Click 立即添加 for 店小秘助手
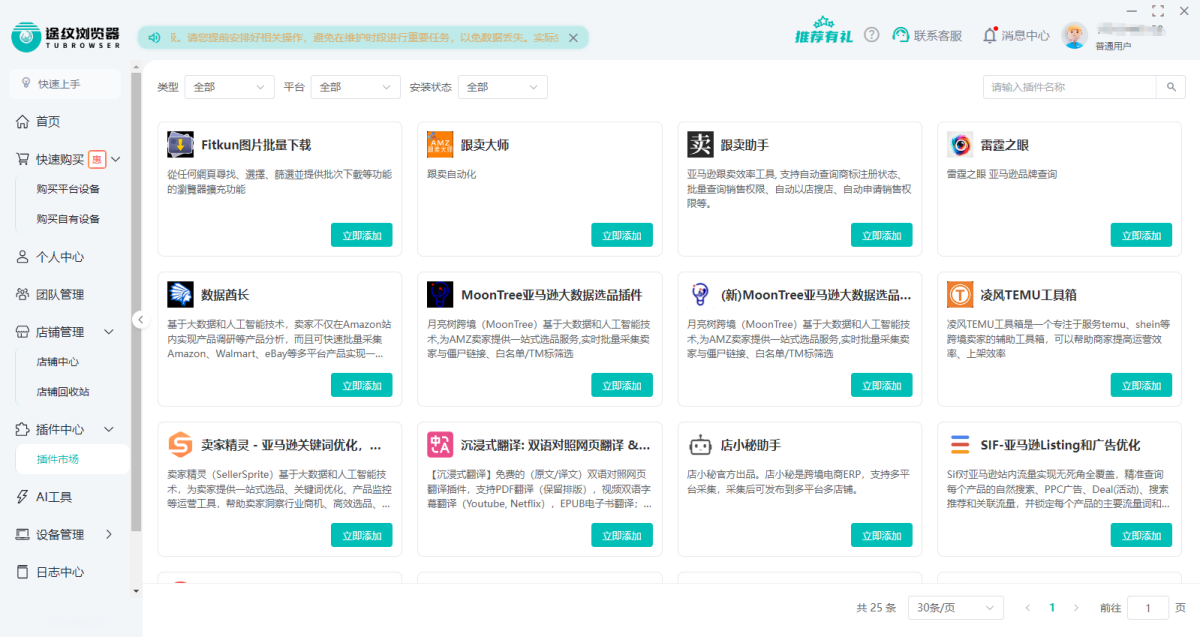The width and height of the screenshot is (1200, 637). (x=881, y=535)
